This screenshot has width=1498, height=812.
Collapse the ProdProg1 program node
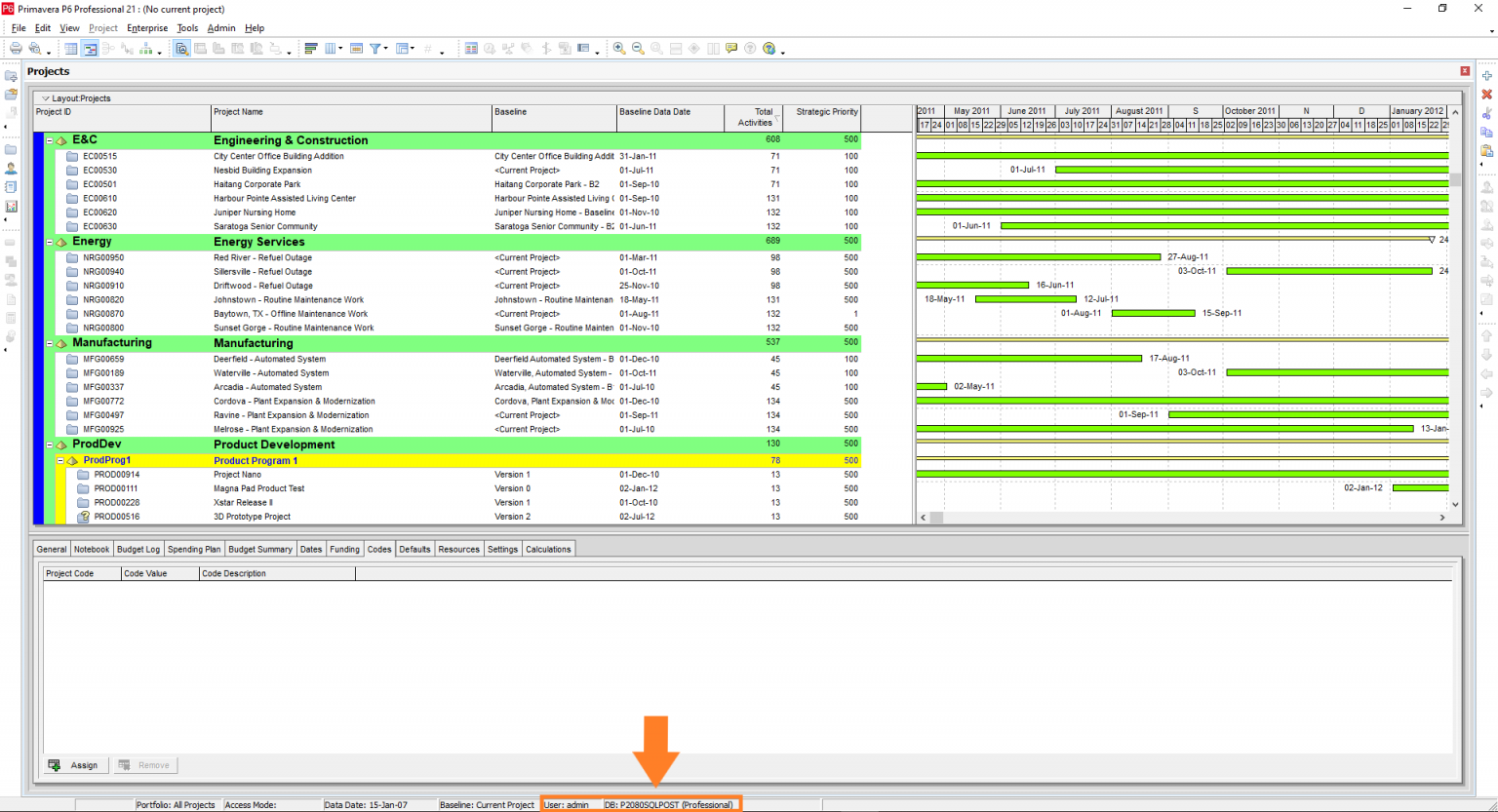click(x=59, y=459)
